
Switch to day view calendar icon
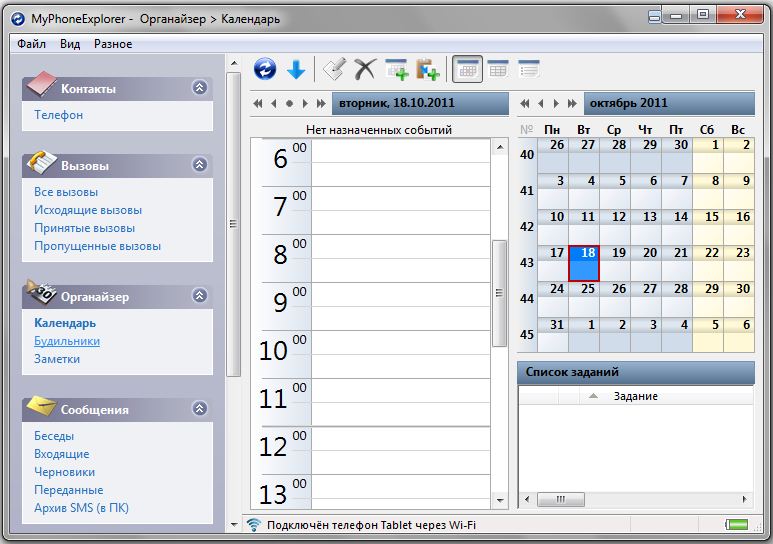click(x=467, y=69)
